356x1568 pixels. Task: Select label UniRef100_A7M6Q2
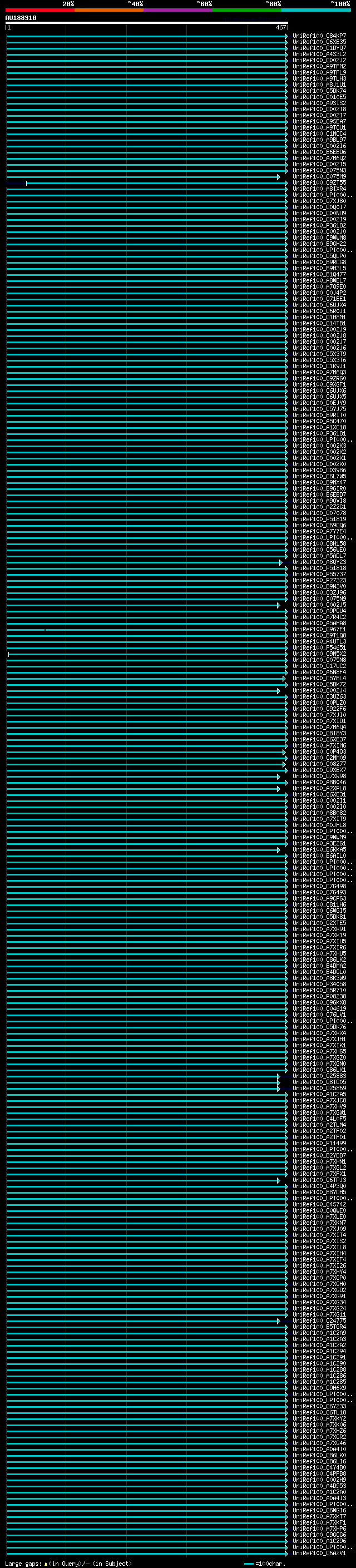[319, 159]
